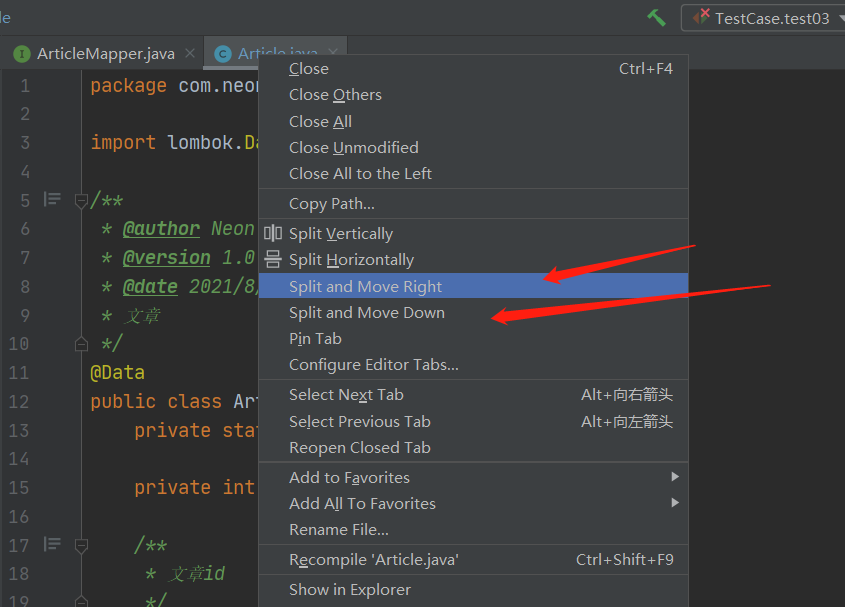Switch to the ArticleMapper.java tab
This screenshot has height=607, width=845.
tap(106, 54)
